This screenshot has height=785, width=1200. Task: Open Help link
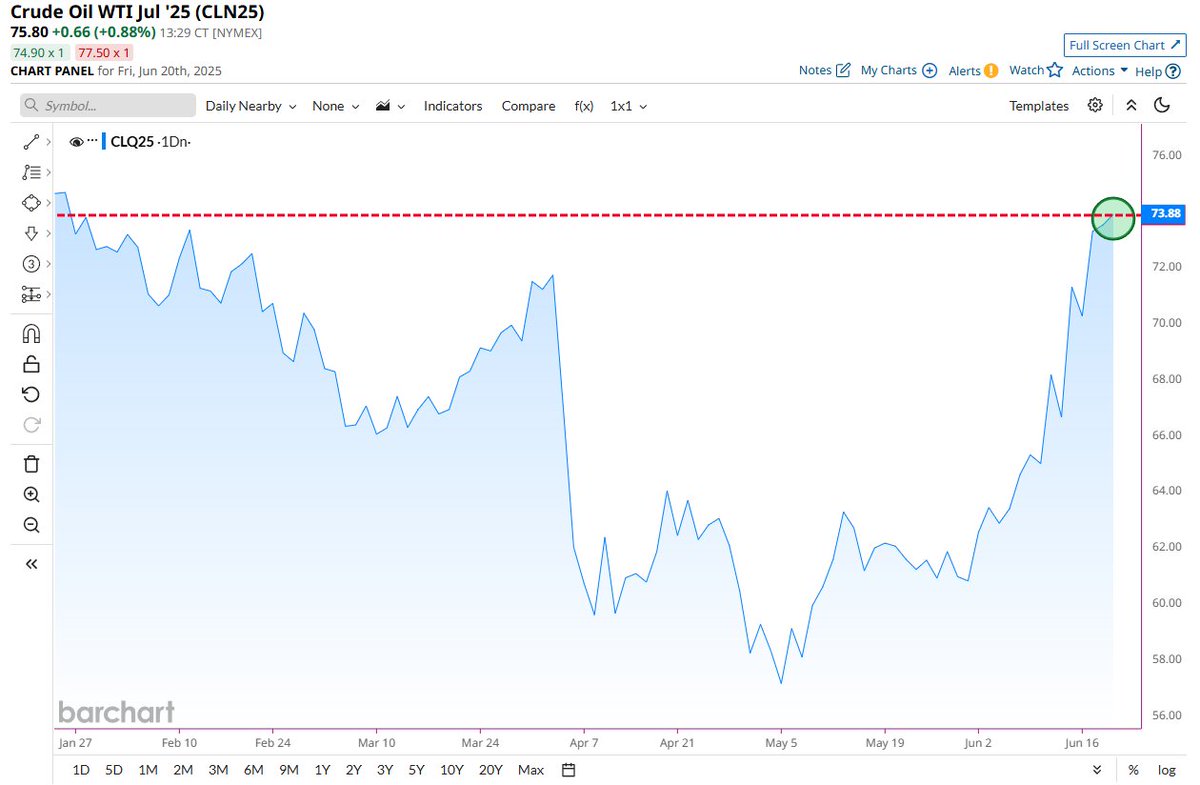(1158, 71)
